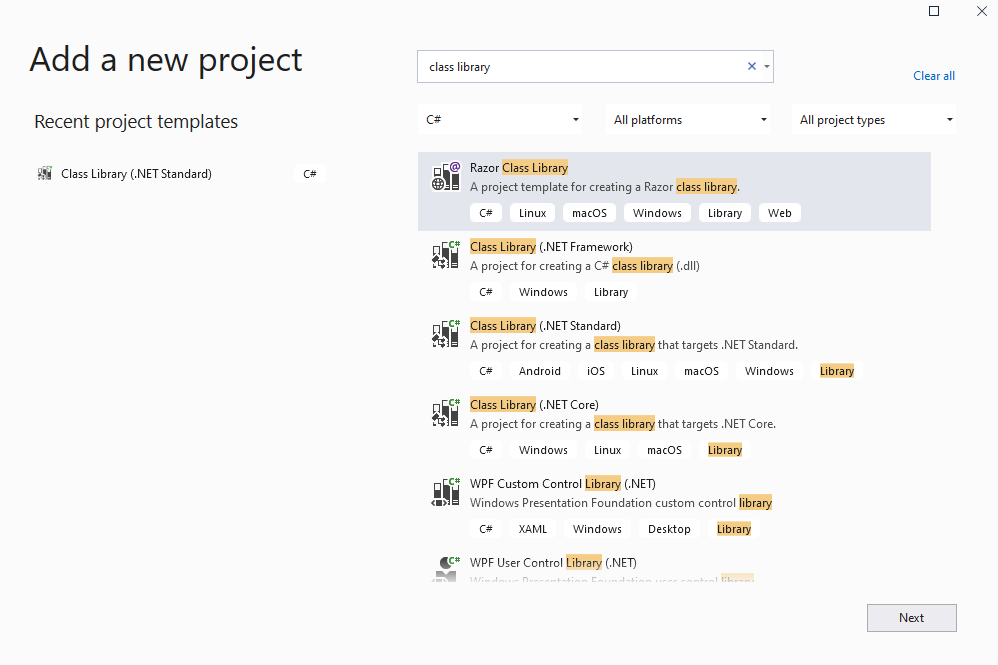Click the Clear all link
Image resolution: width=998 pixels, height=665 pixels.
(934, 76)
